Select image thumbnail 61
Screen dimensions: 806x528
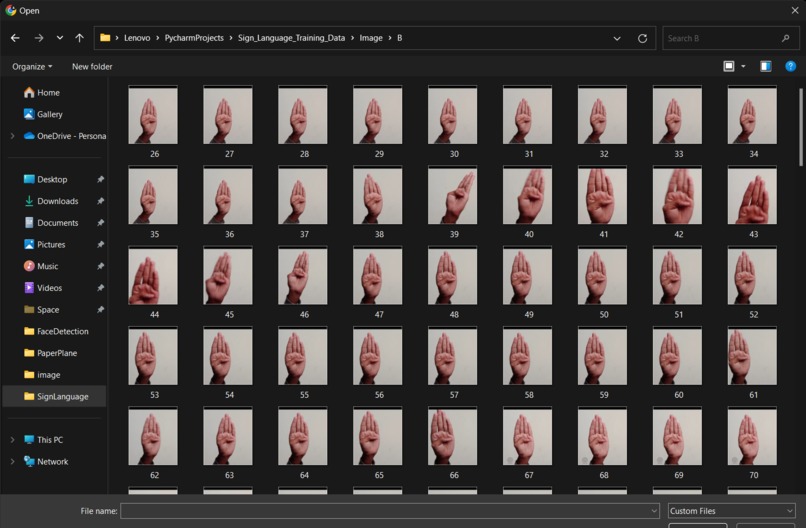[x=752, y=356]
